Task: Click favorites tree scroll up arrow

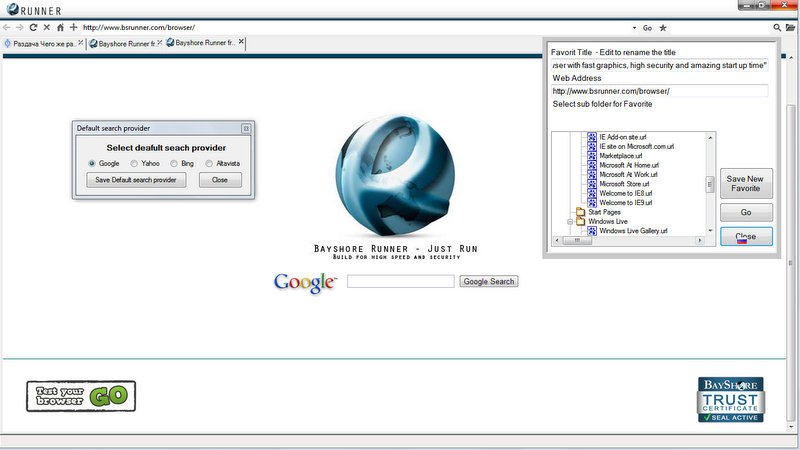Action: tap(710, 138)
